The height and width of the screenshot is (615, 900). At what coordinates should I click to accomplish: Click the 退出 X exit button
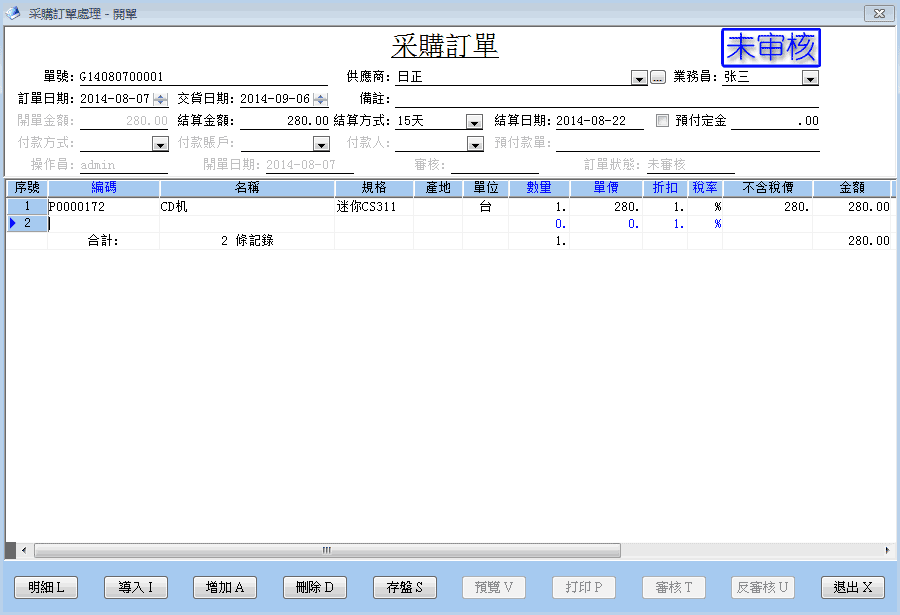853,587
